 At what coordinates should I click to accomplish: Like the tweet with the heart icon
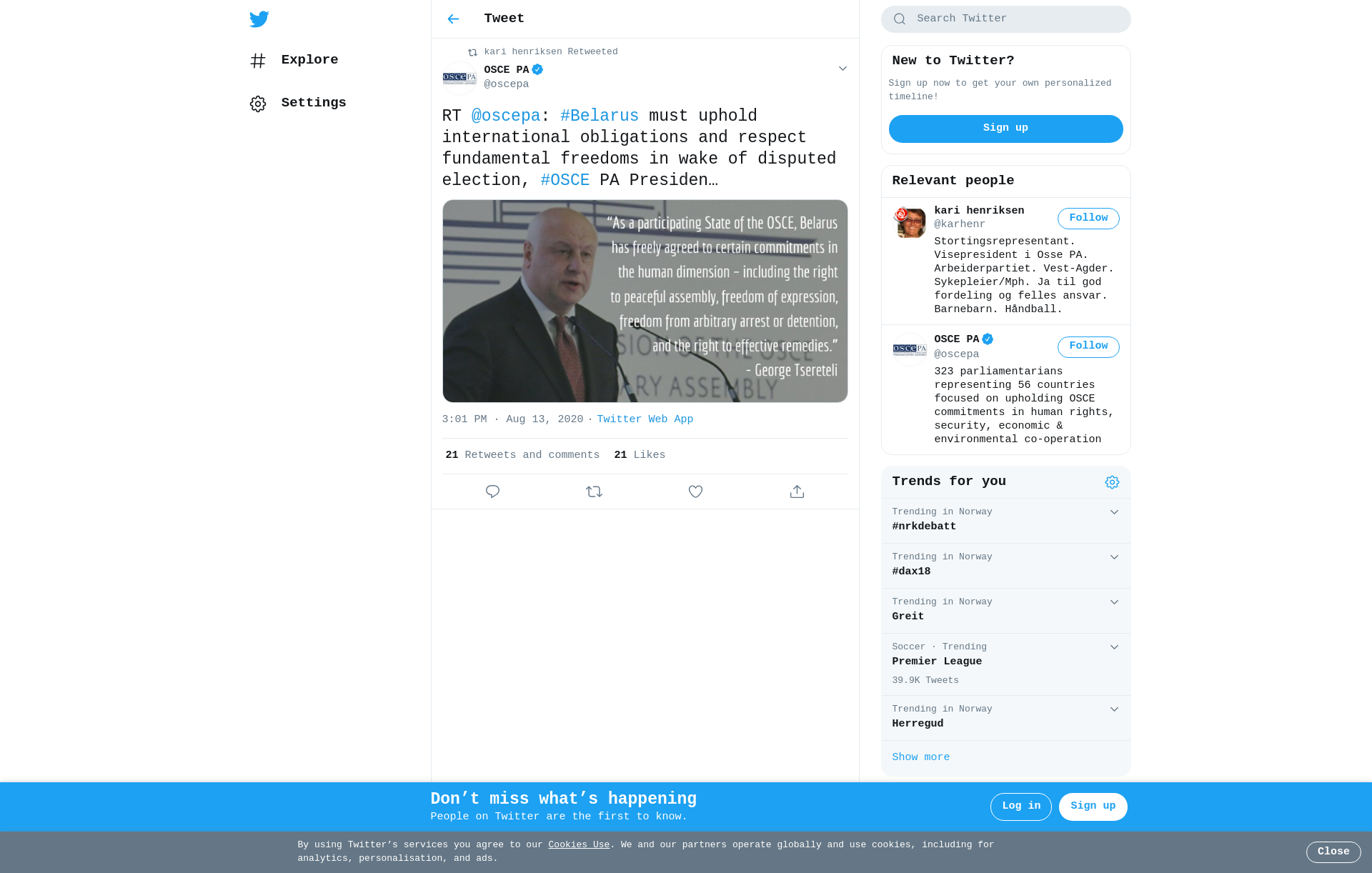pos(695,492)
